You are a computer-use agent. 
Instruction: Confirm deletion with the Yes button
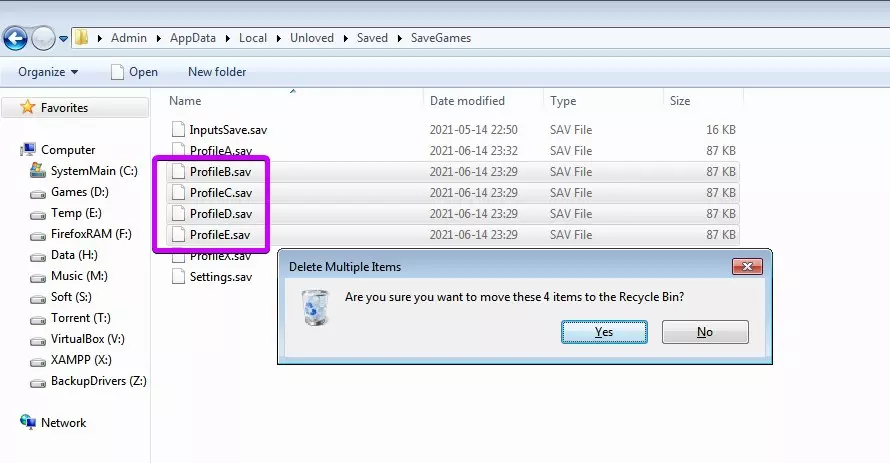[604, 332]
